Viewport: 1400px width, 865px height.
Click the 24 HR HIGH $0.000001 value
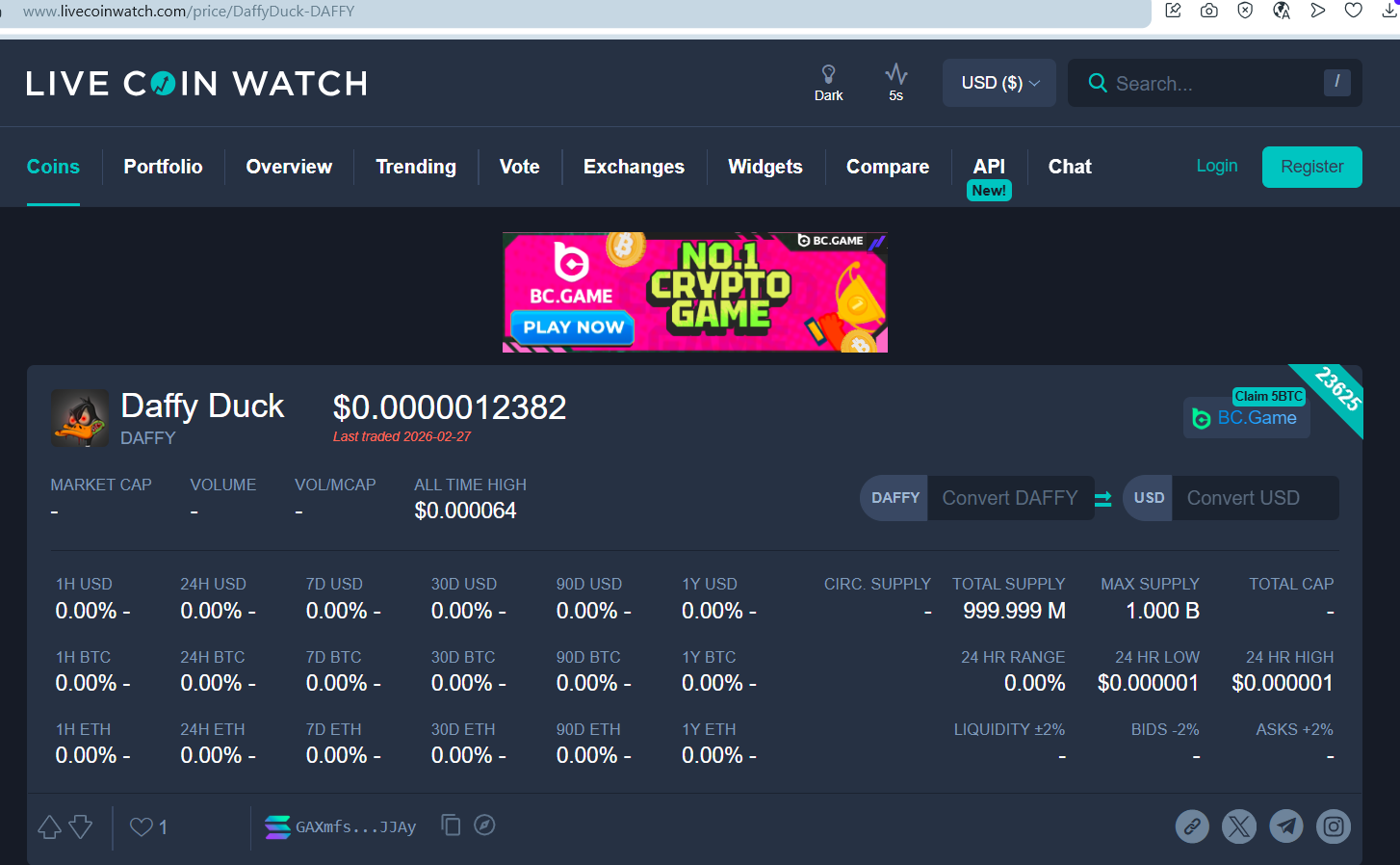pyautogui.click(x=1283, y=683)
